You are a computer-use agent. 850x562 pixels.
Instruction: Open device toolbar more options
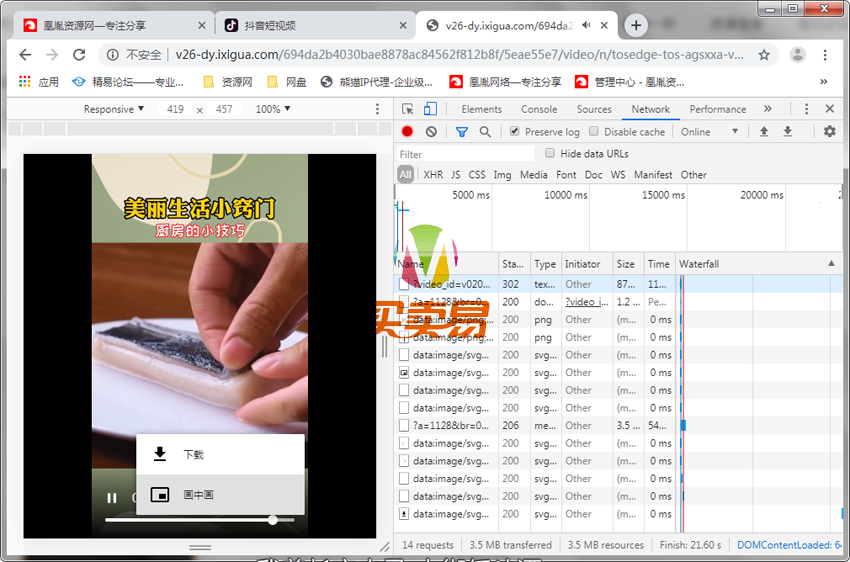(x=377, y=109)
